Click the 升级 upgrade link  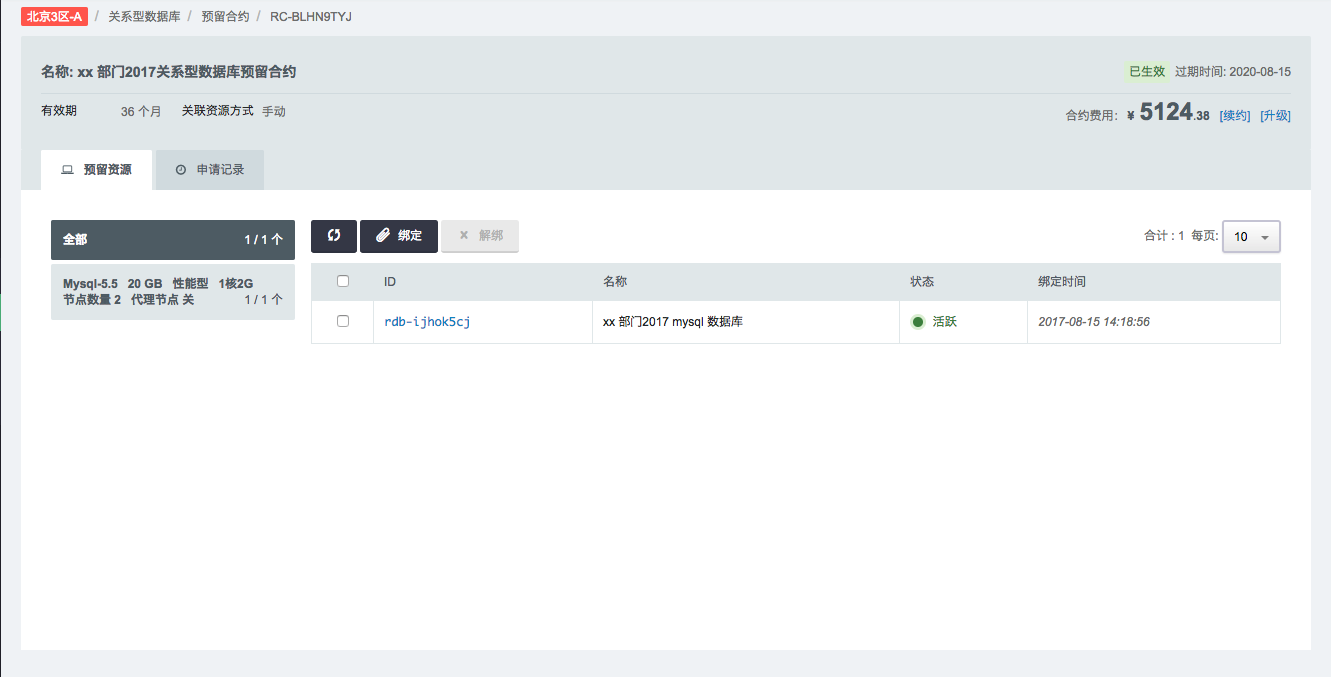point(1275,116)
